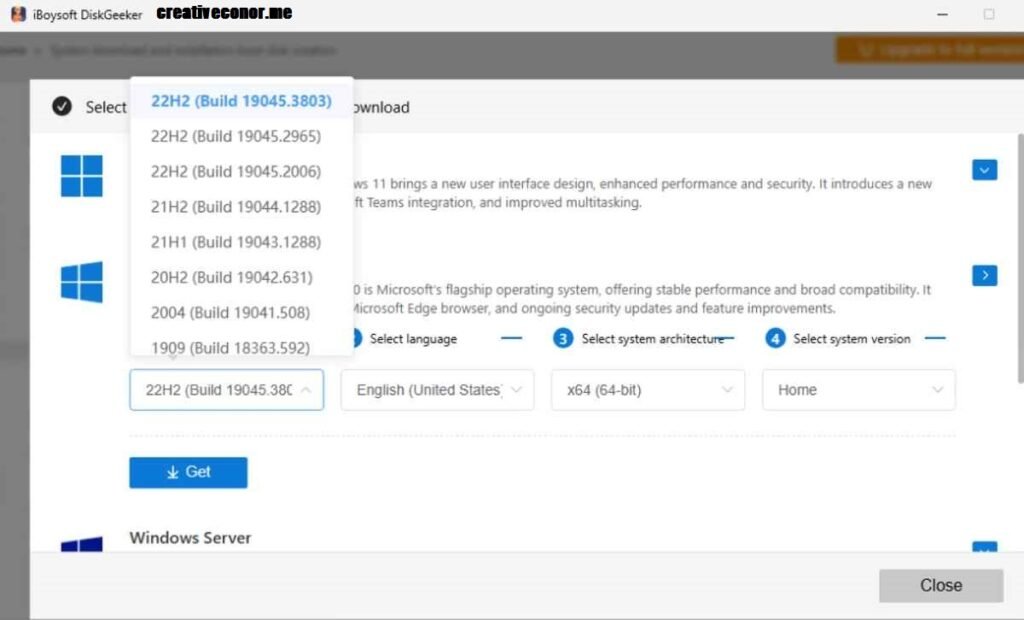1024x620 pixels.
Task: Click step 3 circle for system architecture
Action: point(563,338)
